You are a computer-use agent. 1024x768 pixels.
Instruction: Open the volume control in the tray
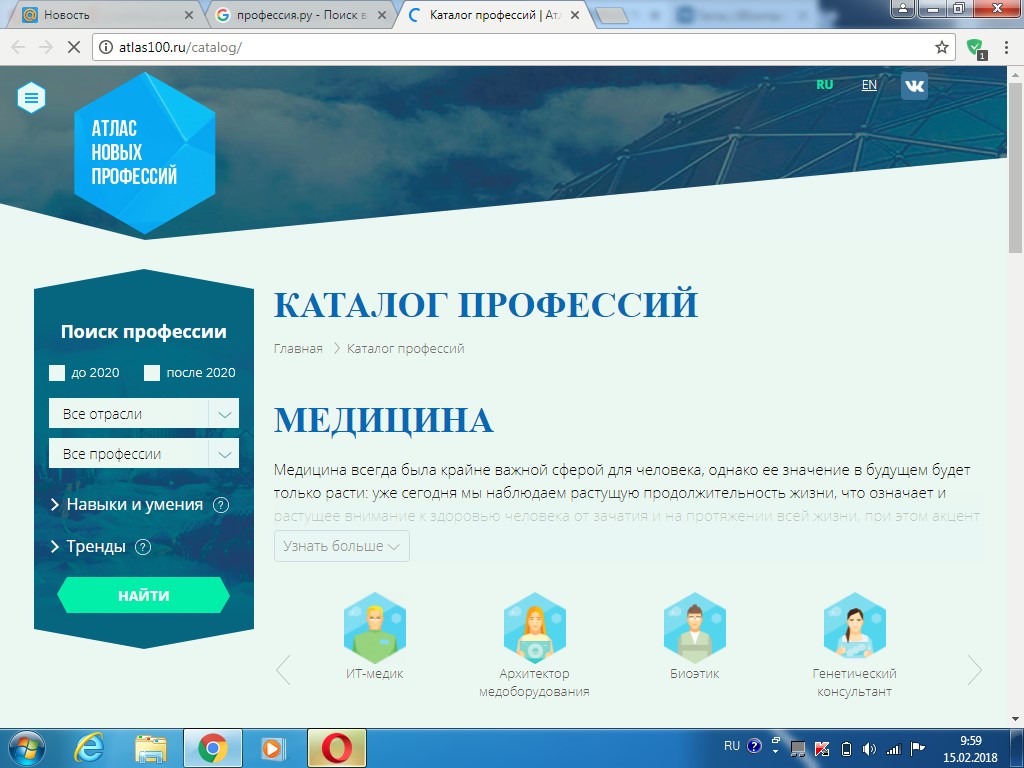pyautogui.click(x=869, y=749)
